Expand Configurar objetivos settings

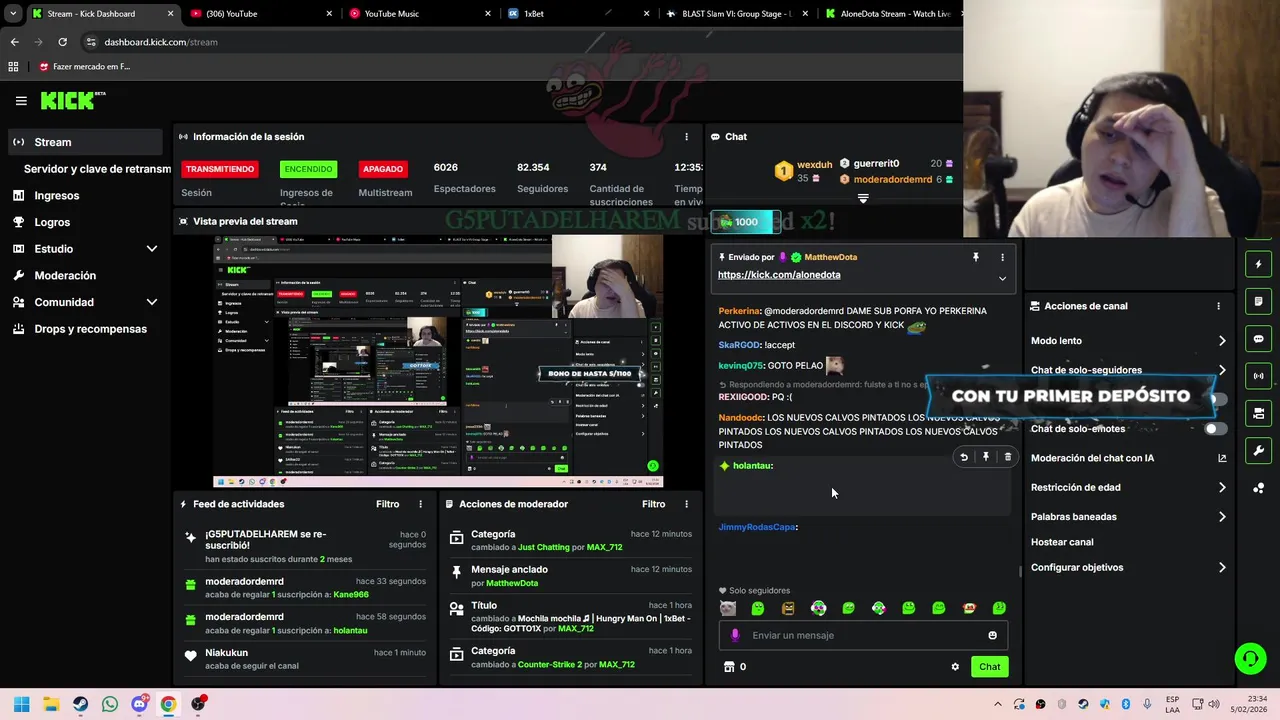[1128, 567]
